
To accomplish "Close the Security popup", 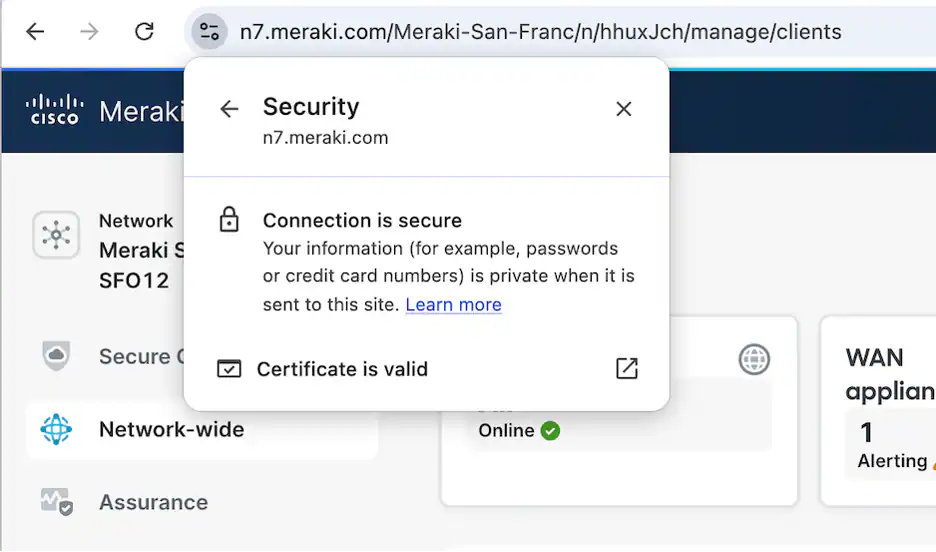I will coord(624,109).
